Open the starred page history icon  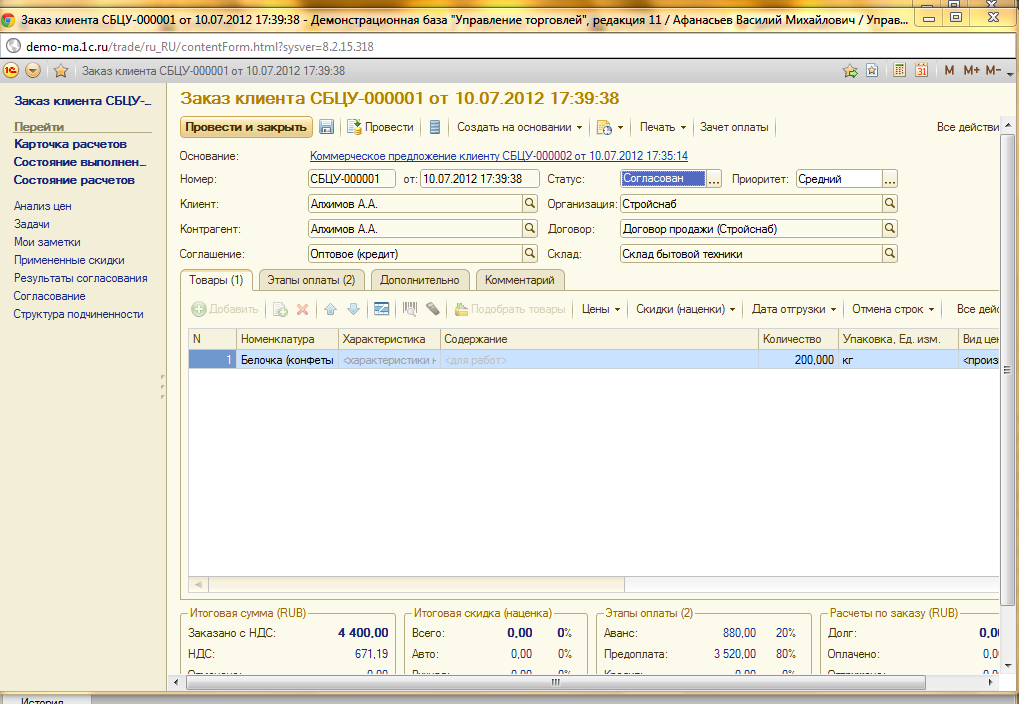pos(872,70)
